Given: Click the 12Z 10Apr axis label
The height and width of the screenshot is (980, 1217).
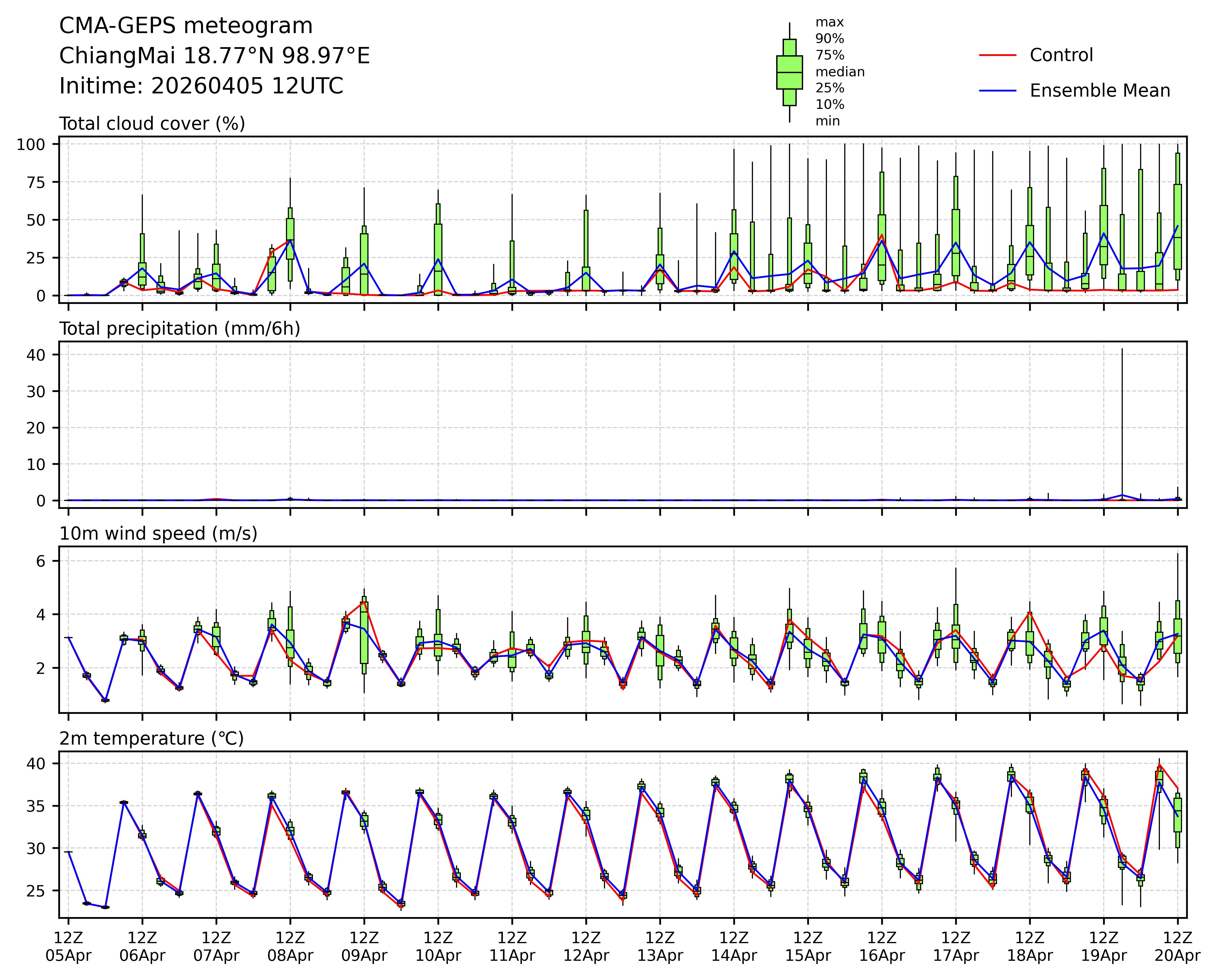Looking at the screenshot, I should (438, 947).
